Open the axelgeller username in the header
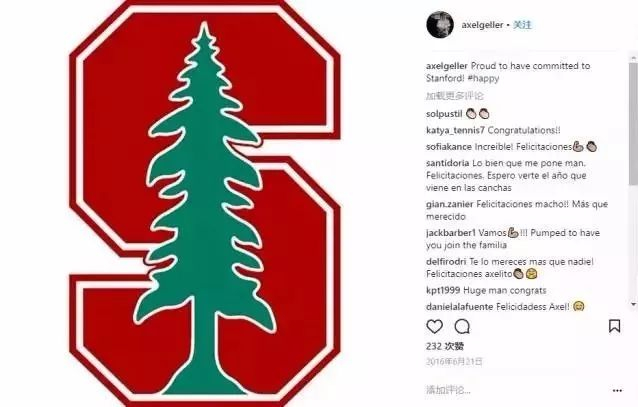This screenshot has height=407, width=638. 480,24
